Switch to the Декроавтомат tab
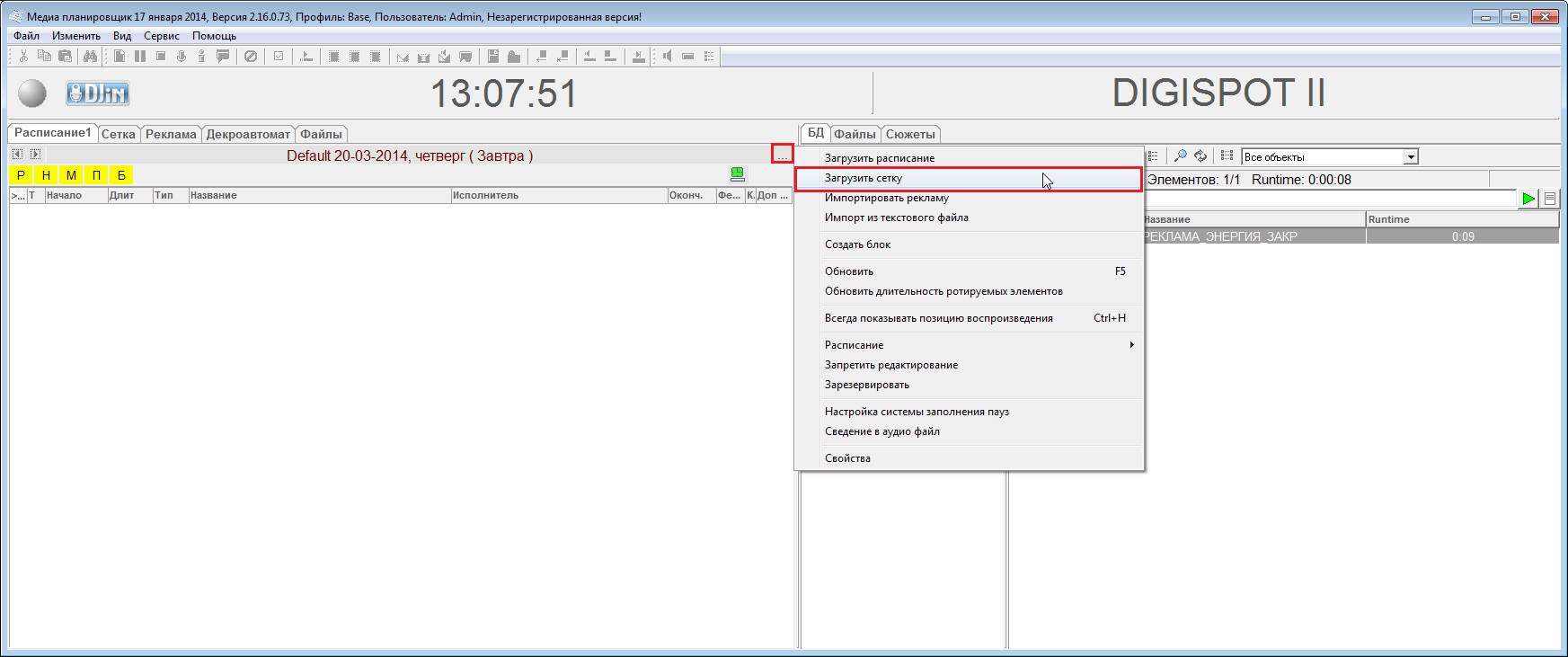 (x=248, y=134)
